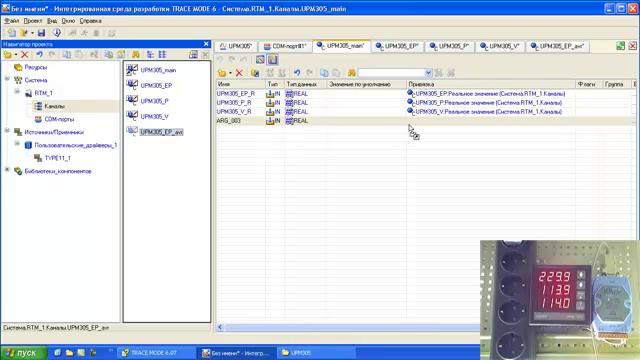The image size is (640, 360).
Task: Open the Файл menu
Action: (11, 21)
